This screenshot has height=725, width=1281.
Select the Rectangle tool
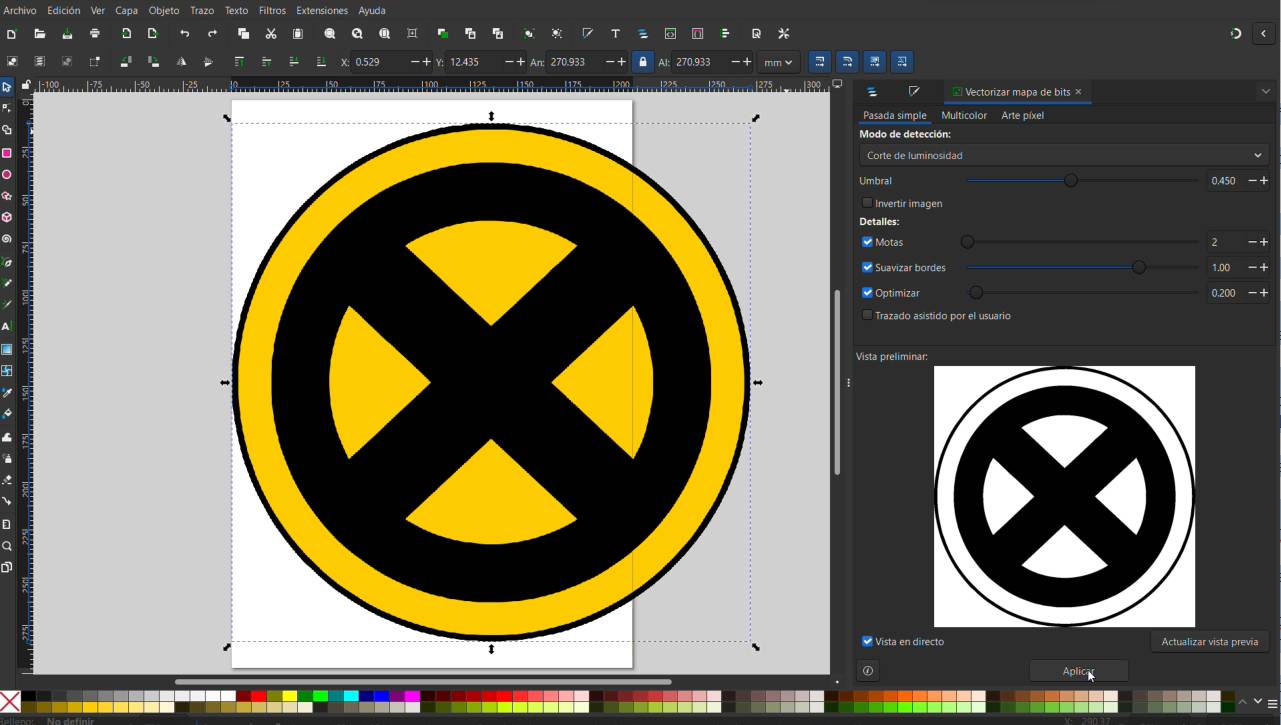7,153
